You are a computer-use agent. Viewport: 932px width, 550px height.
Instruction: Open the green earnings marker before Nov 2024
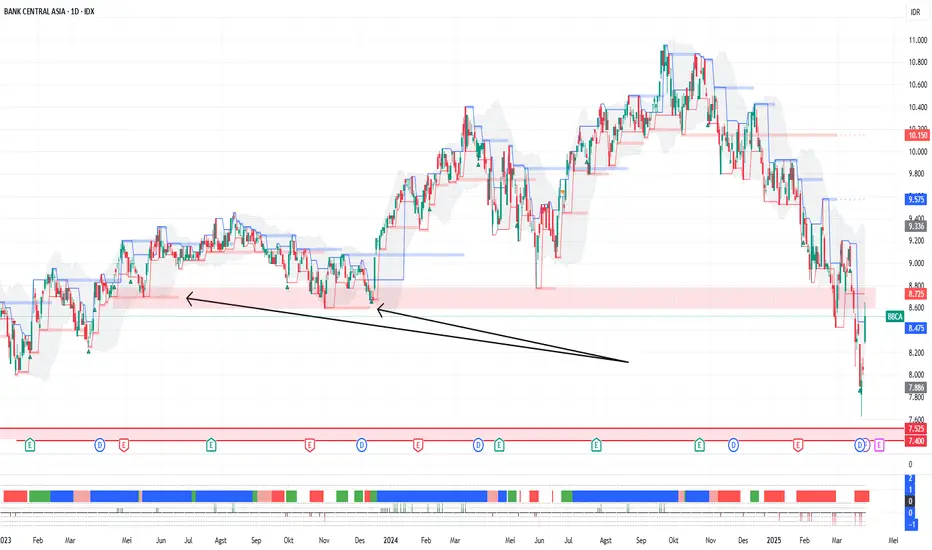700,445
